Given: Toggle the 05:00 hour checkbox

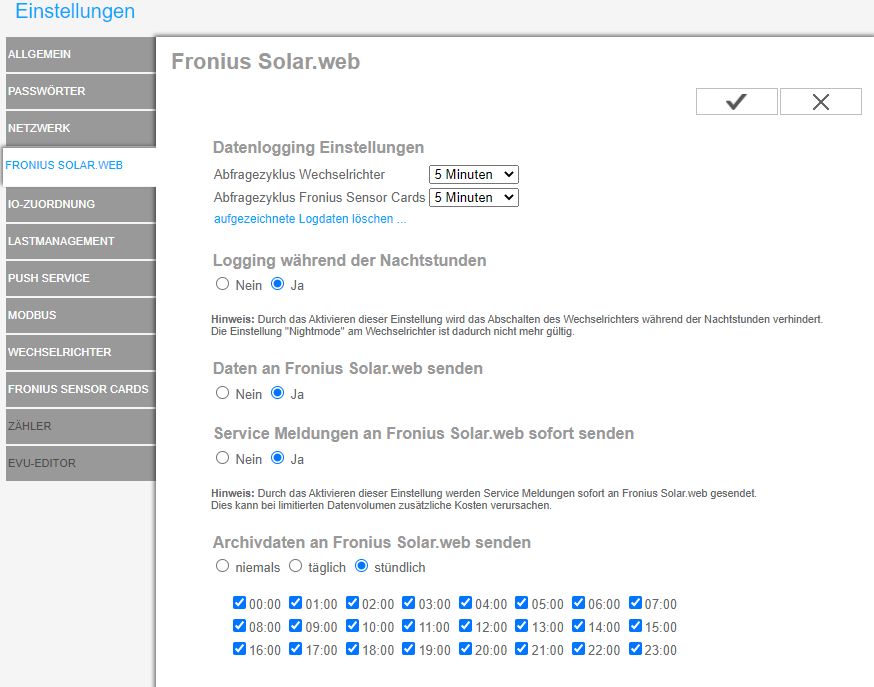Looking at the screenshot, I should click(522, 603).
